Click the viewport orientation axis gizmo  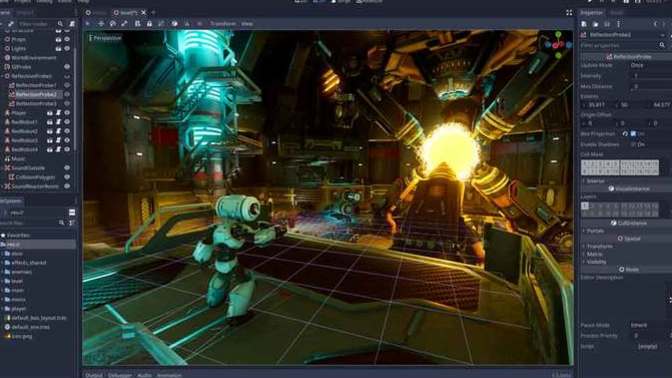(x=558, y=44)
